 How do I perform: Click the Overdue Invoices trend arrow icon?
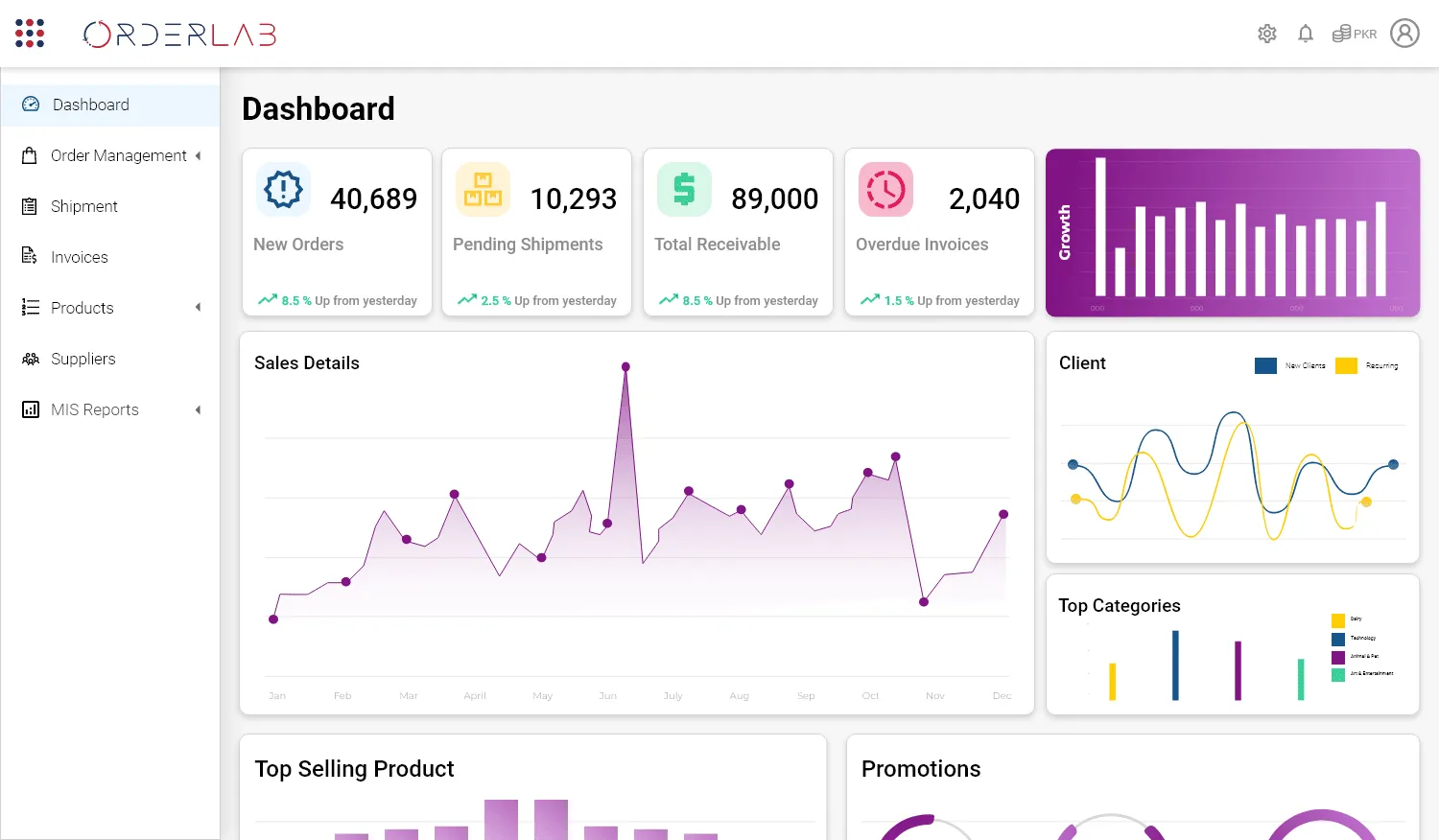point(870,300)
